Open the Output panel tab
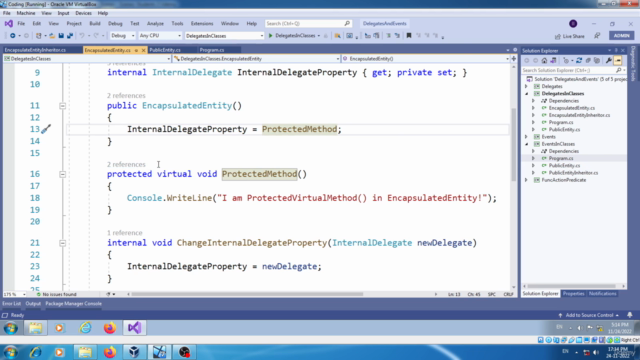Viewport: 640px width, 360px height. coord(33,304)
